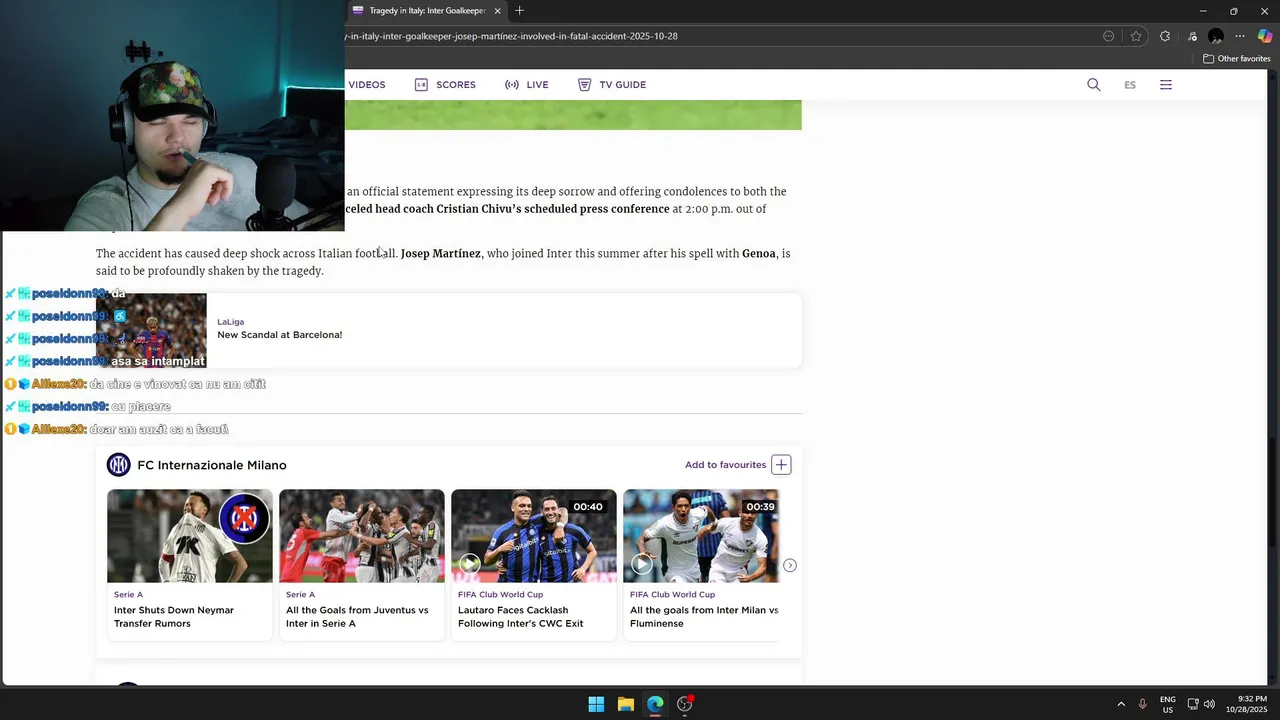Open the Windows Start button
The width and height of the screenshot is (1280, 720).
(596, 704)
